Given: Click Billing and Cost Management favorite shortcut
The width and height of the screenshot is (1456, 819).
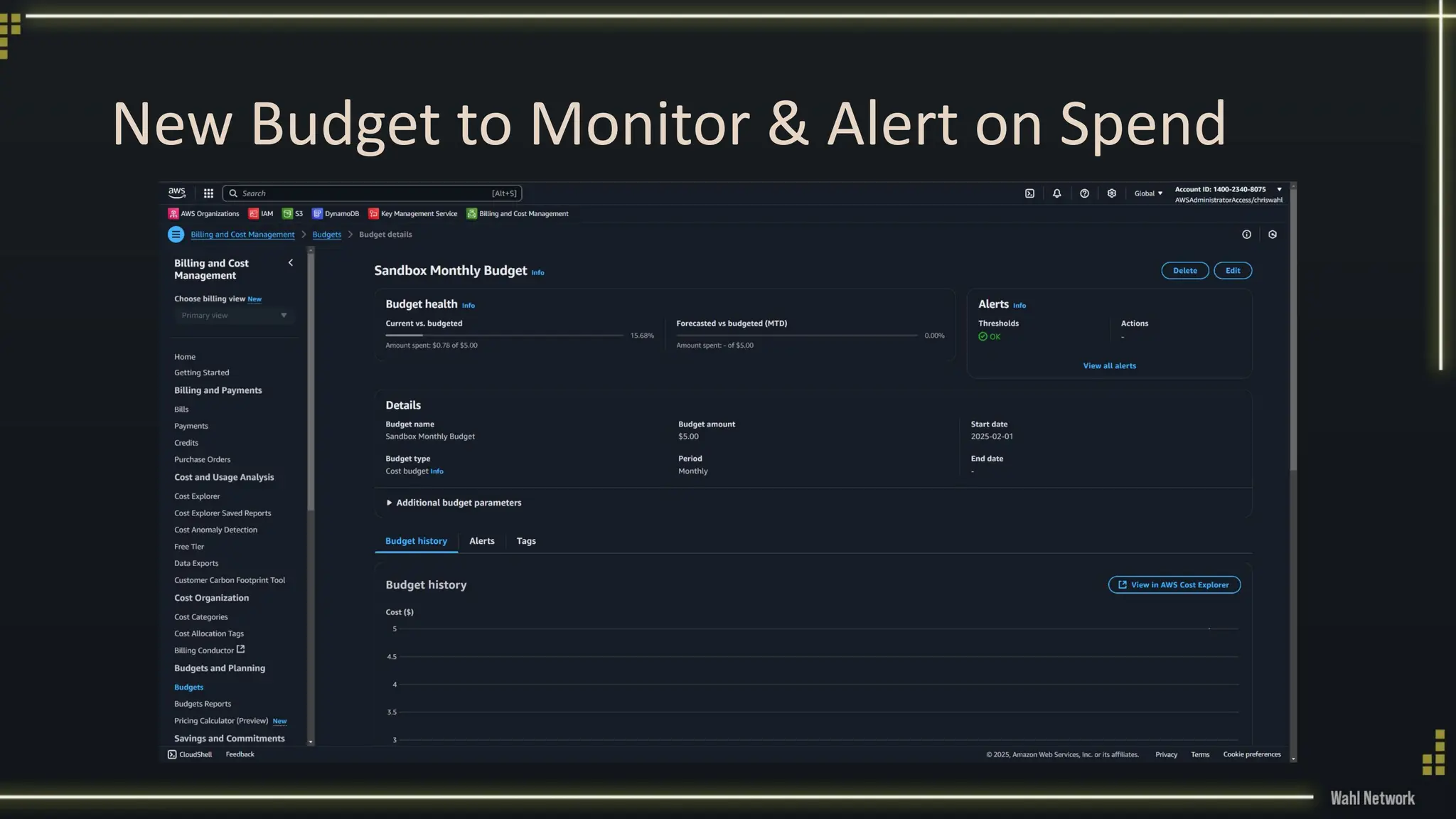Looking at the screenshot, I should click(x=518, y=213).
